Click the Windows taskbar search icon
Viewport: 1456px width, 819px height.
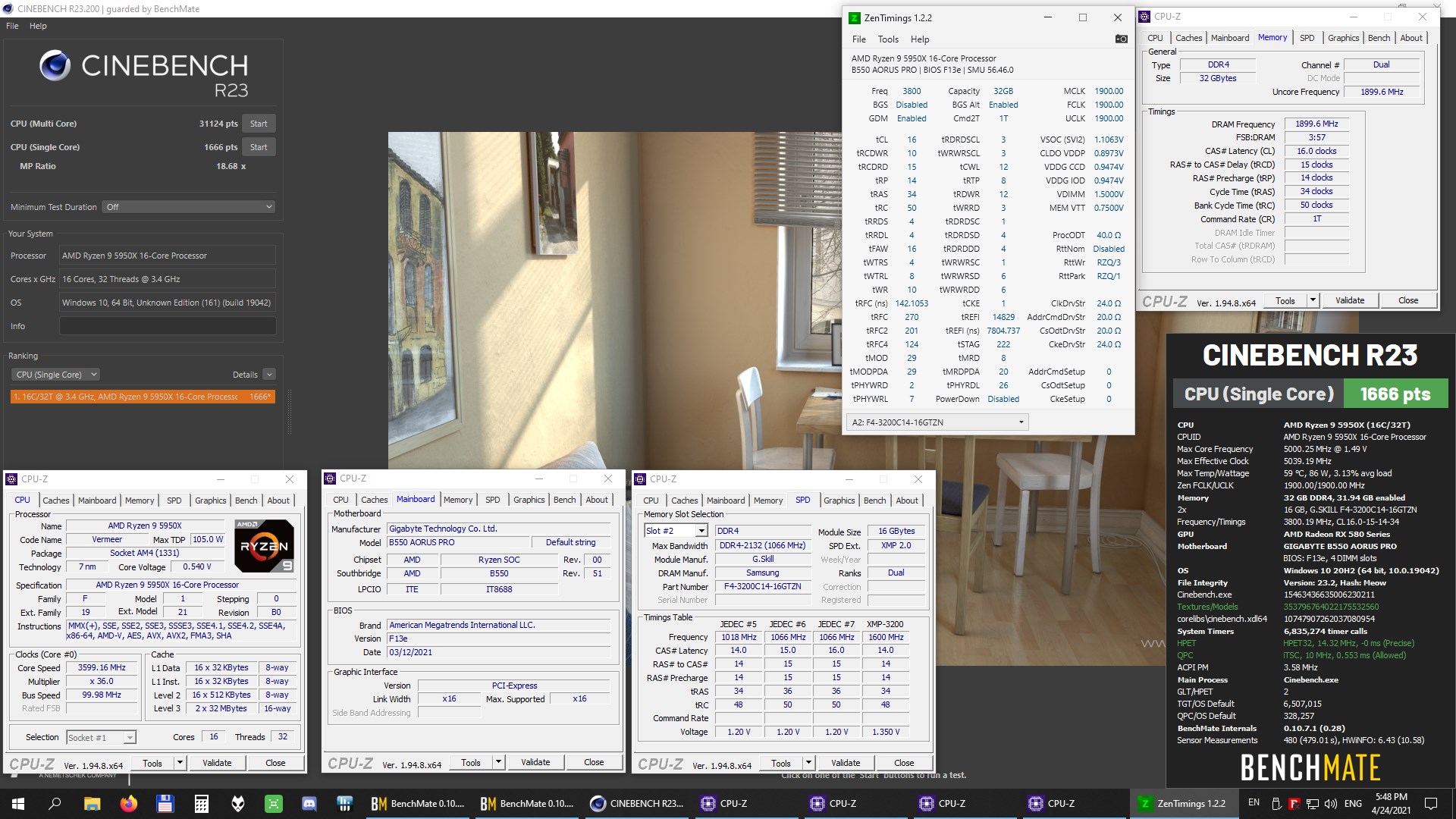[x=55, y=804]
